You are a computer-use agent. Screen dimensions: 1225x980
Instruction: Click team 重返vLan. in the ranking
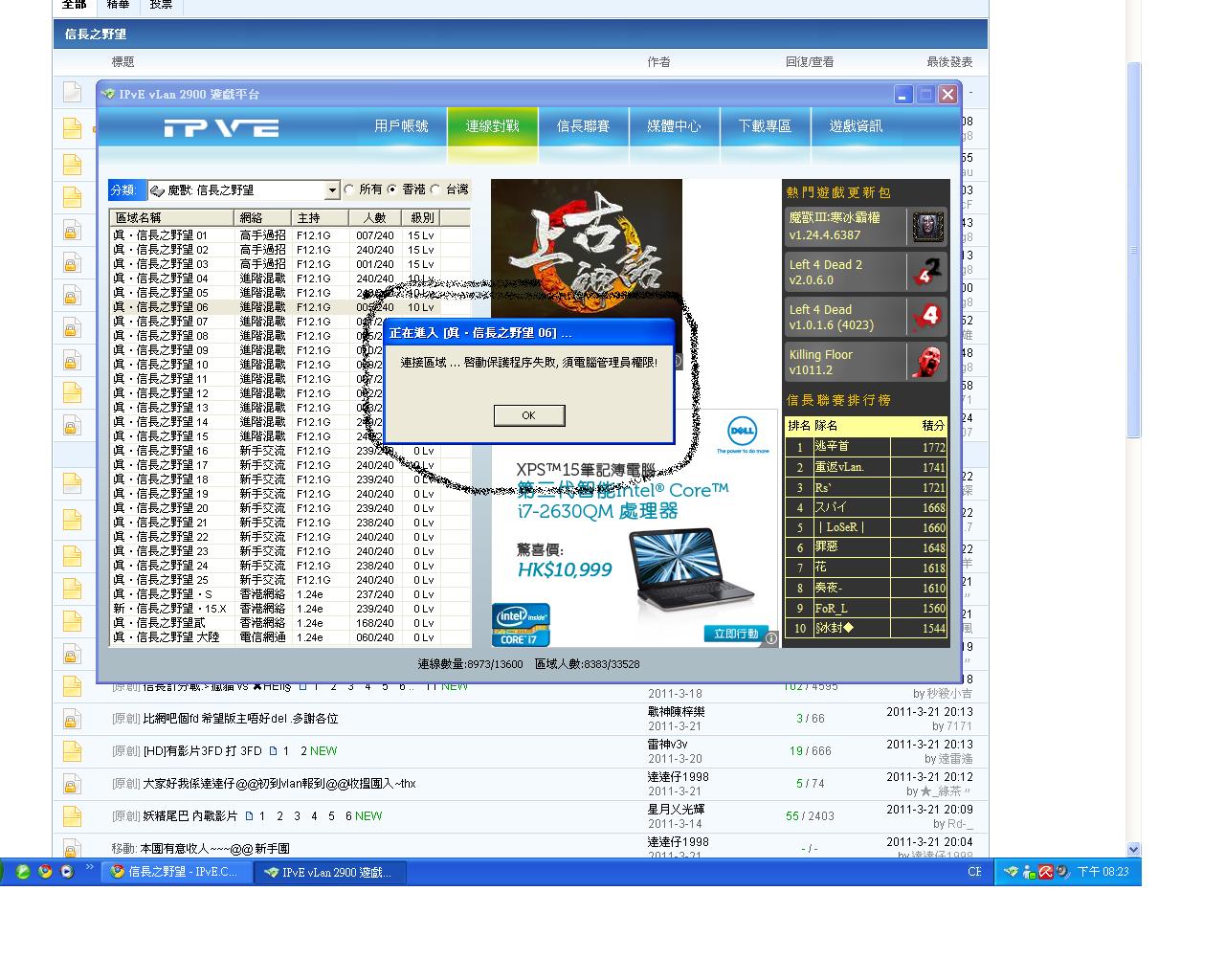click(839, 467)
